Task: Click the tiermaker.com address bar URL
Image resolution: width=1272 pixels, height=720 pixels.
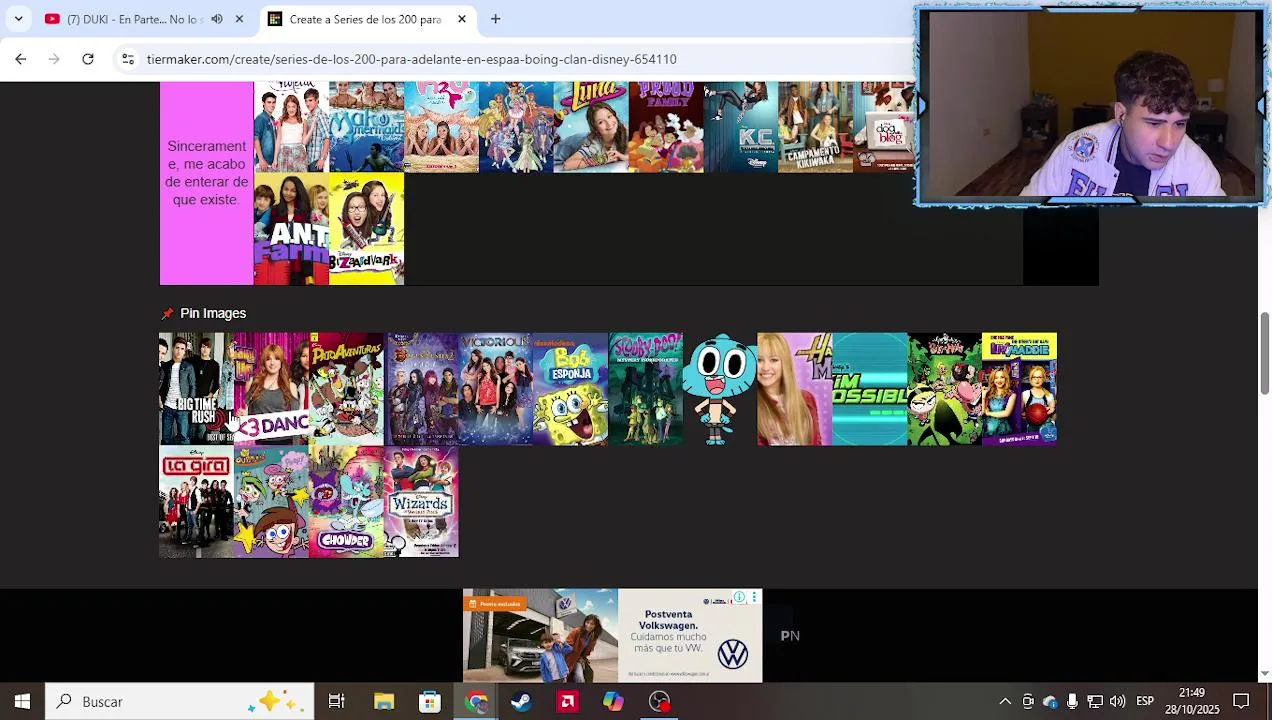Action: click(x=411, y=59)
